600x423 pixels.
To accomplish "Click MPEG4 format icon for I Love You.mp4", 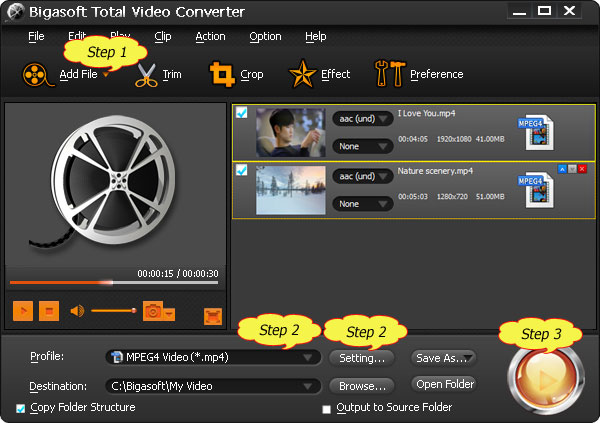I will point(536,132).
